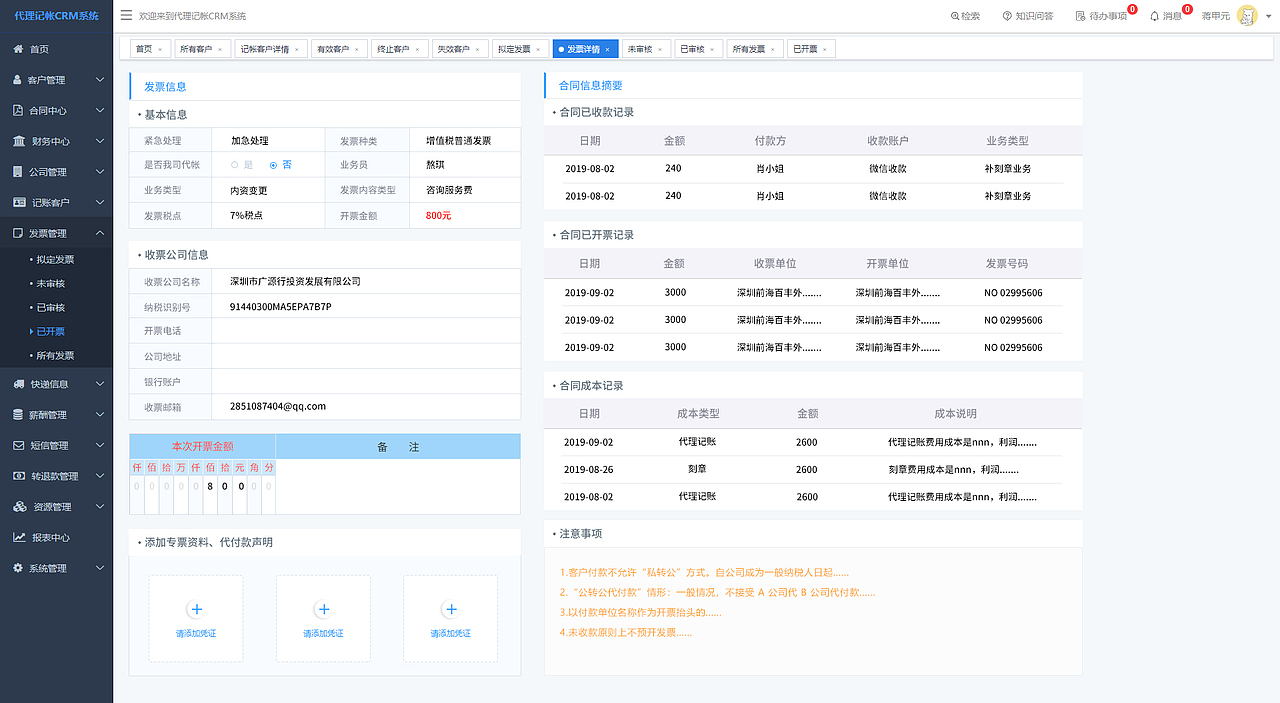Click the first 请添加凭证 upload box
Image resolution: width=1280 pixels, height=703 pixels.
pyautogui.click(x=196, y=618)
